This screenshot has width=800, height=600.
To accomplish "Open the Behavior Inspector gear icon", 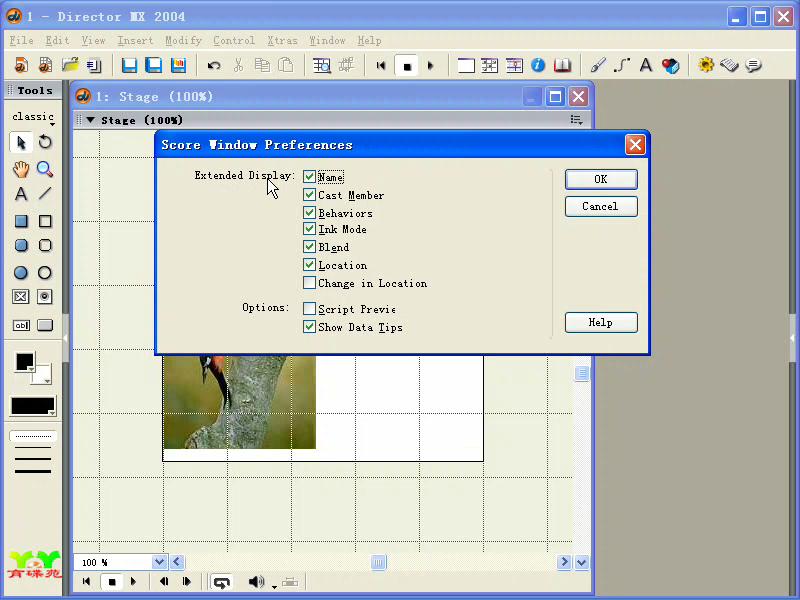I will pyautogui.click(x=706, y=65).
